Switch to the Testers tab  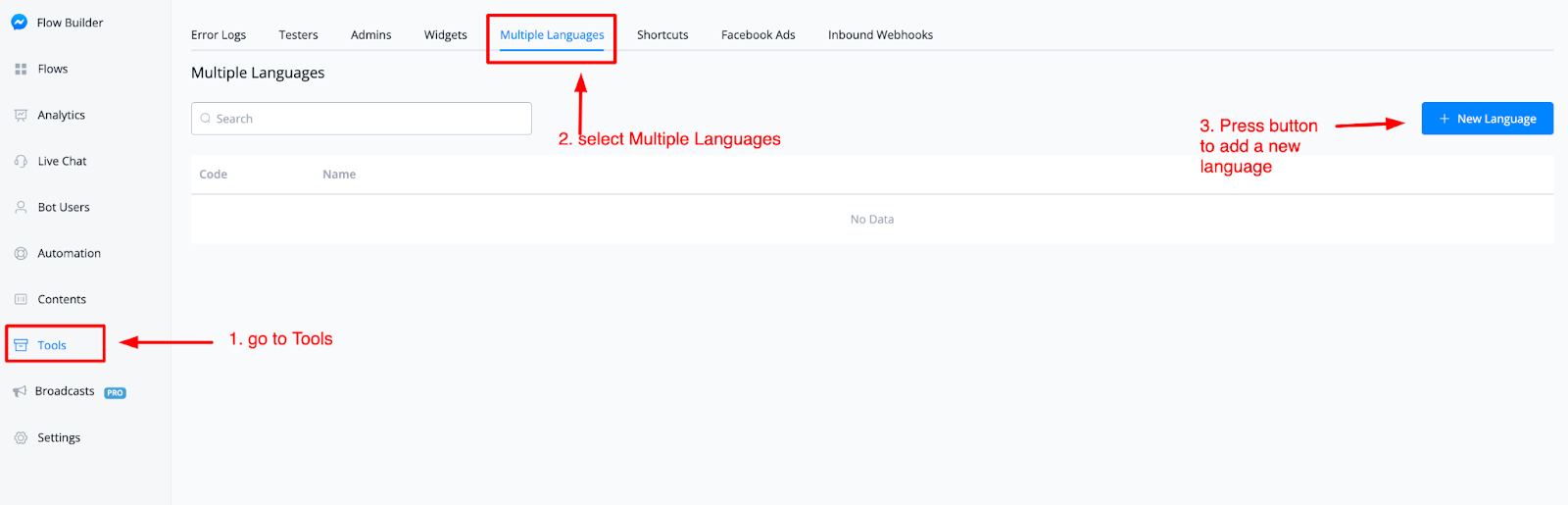[x=298, y=34]
